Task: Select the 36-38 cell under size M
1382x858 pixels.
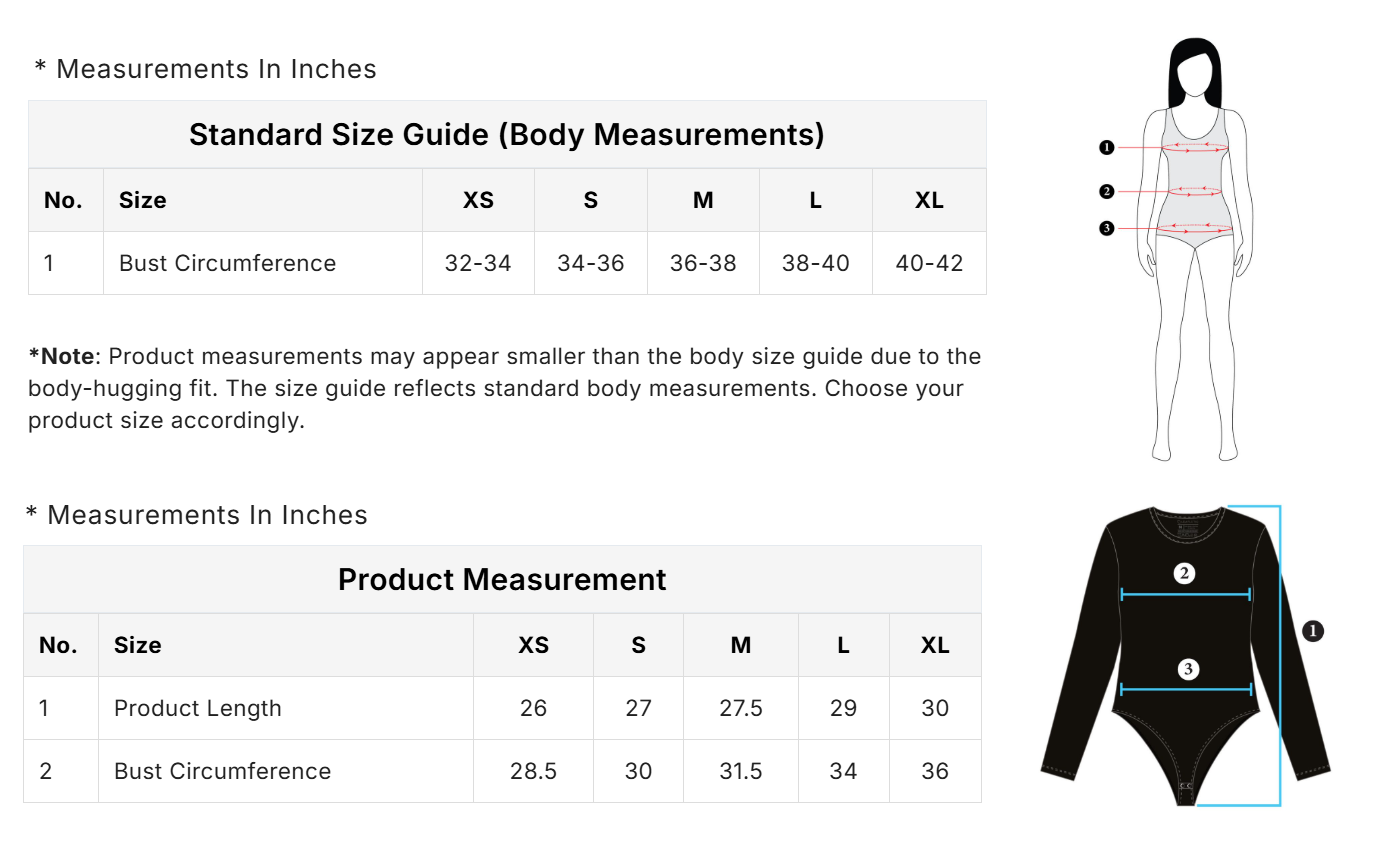Action: pyautogui.click(x=703, y=263)
